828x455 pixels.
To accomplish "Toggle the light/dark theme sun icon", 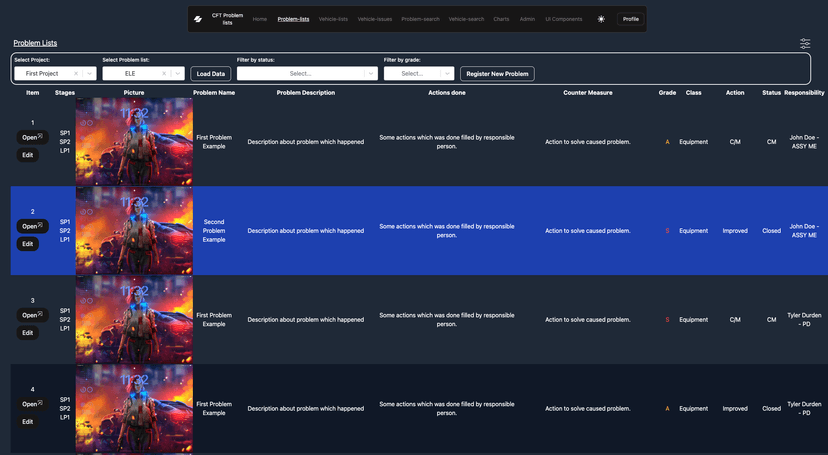I will click(601, 19).
